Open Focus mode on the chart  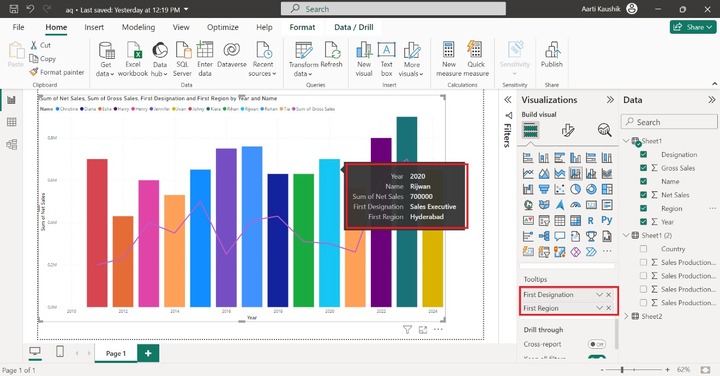(x=423, y=330)
